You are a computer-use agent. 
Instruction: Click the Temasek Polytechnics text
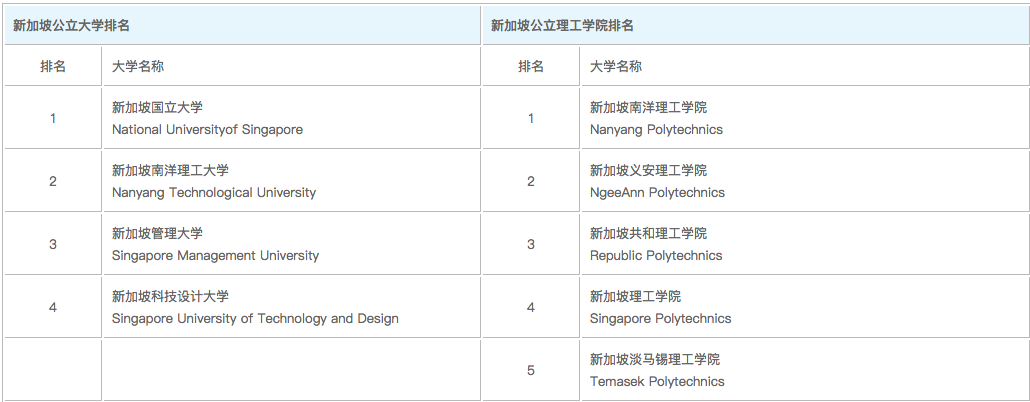657,382
